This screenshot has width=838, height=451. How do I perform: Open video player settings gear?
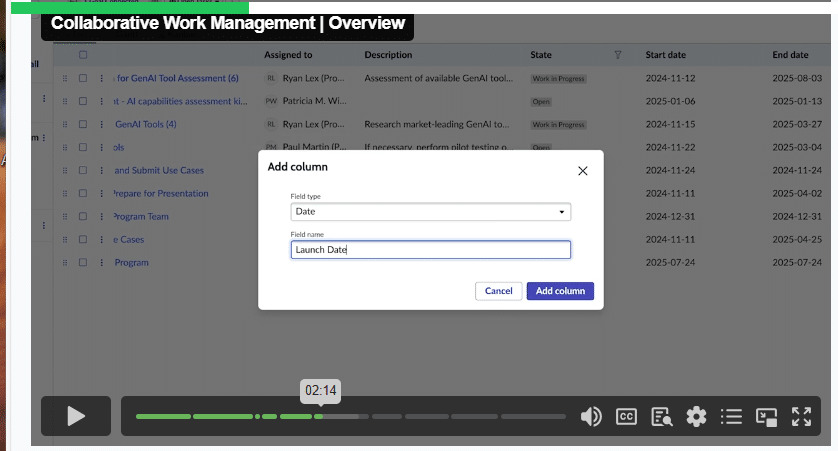tap(696, 417)
